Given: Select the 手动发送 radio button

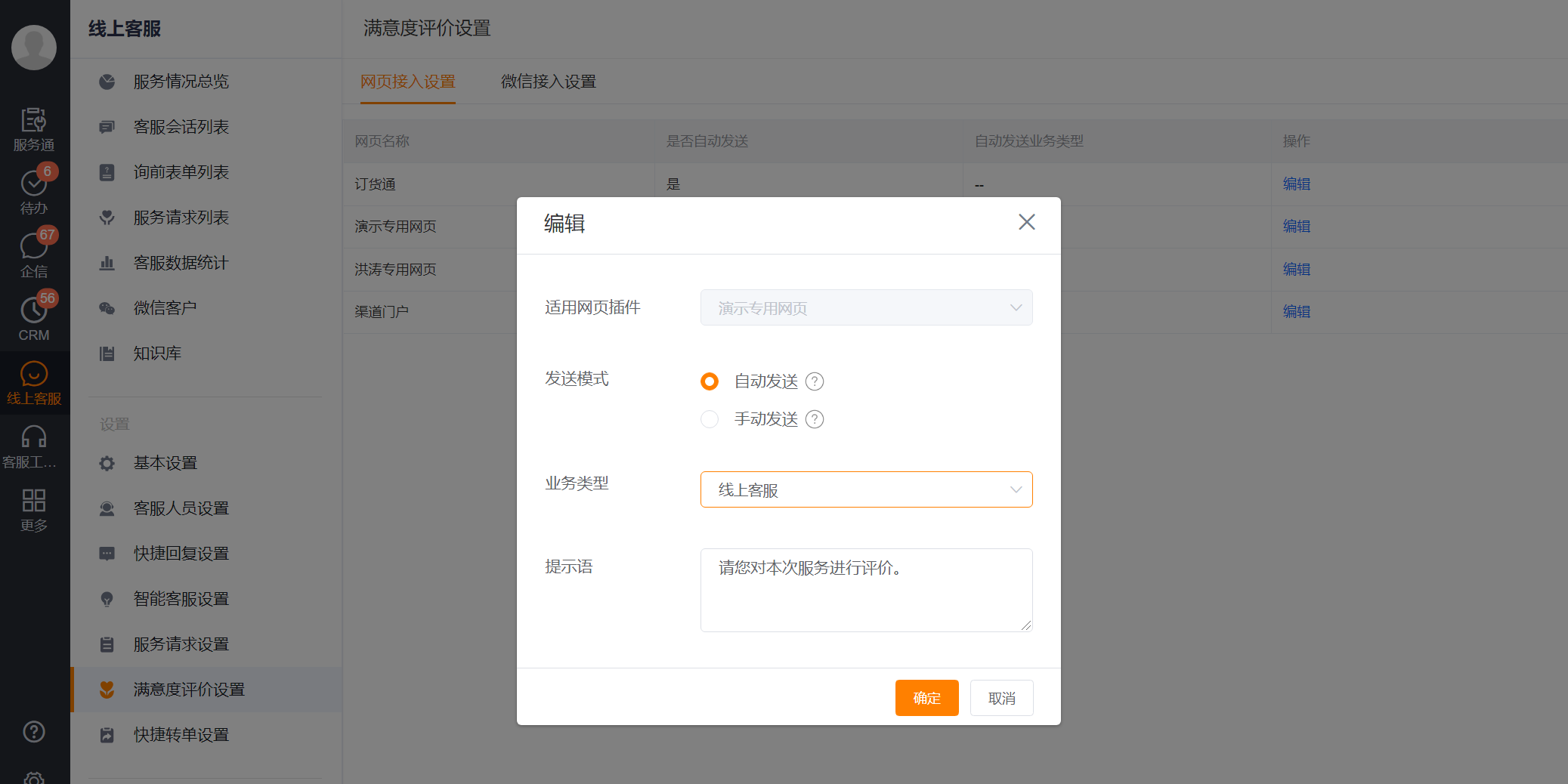Looking at the screenshot, I should pos(710,419).
